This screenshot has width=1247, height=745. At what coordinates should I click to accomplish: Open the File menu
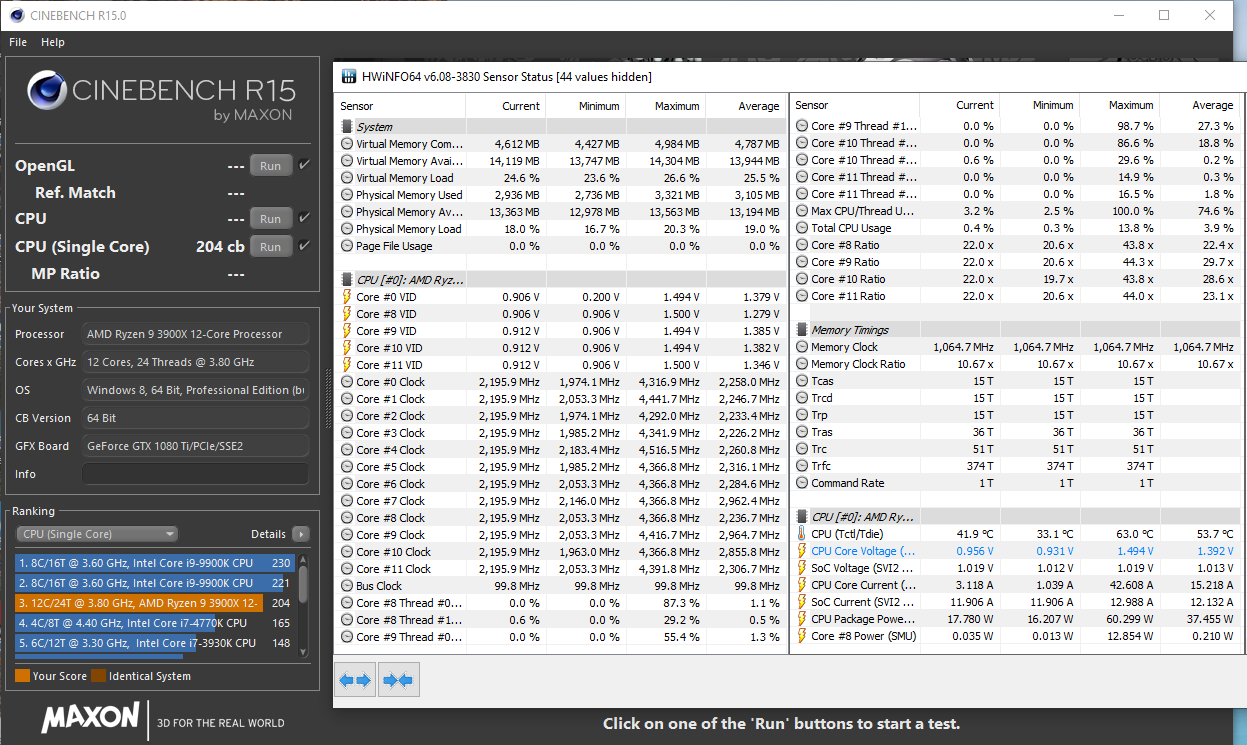[18, 42]
